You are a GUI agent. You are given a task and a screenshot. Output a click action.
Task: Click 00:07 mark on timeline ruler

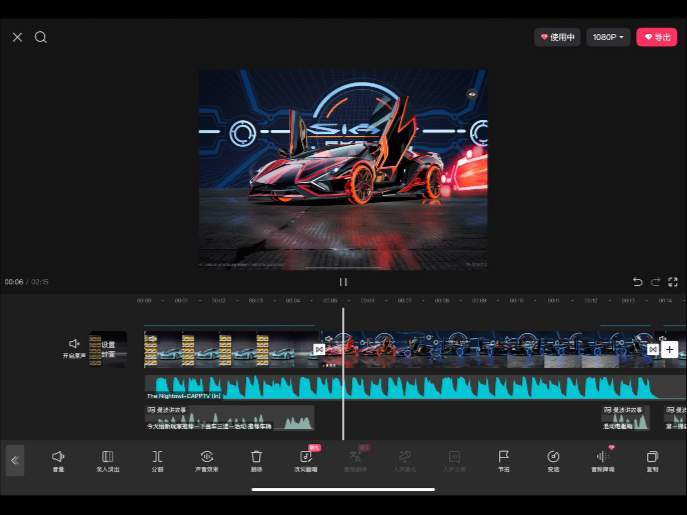[x=405, y=301]
